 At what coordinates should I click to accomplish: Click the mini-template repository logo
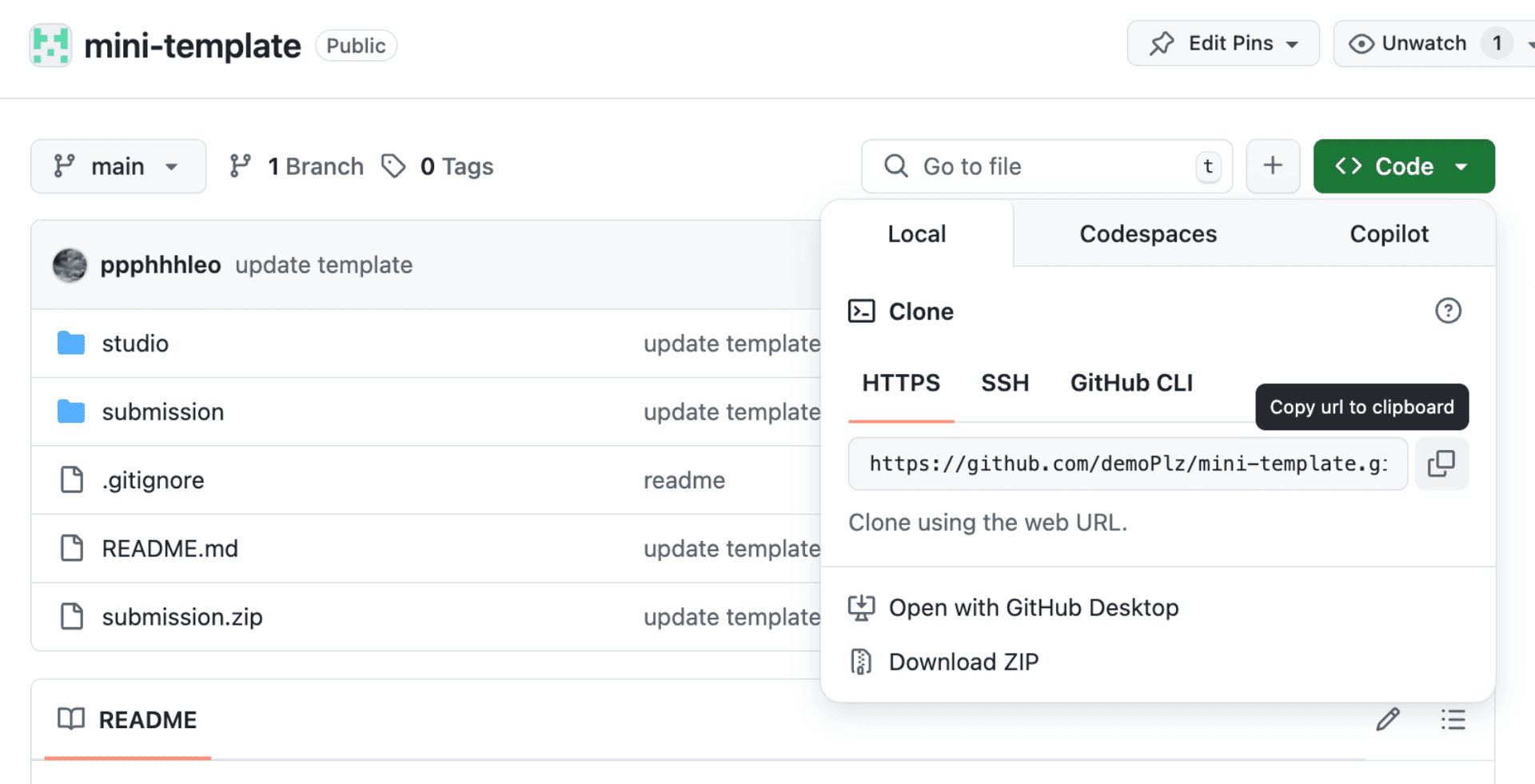click(50, 46)
